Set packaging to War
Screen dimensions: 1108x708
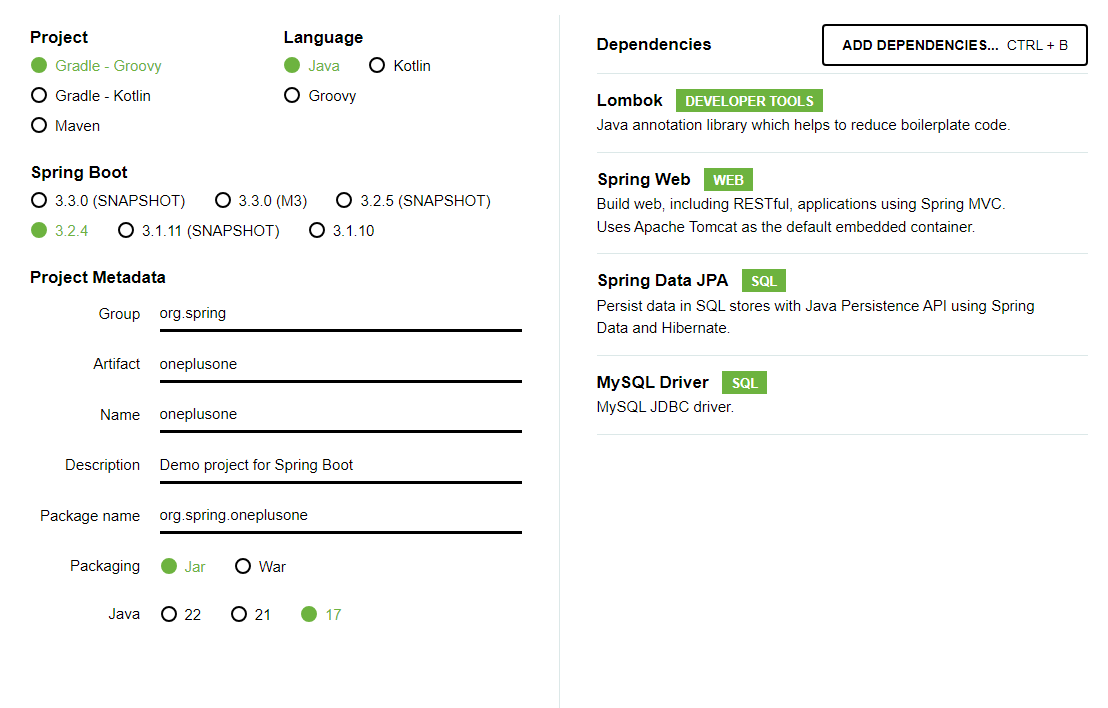261,567
